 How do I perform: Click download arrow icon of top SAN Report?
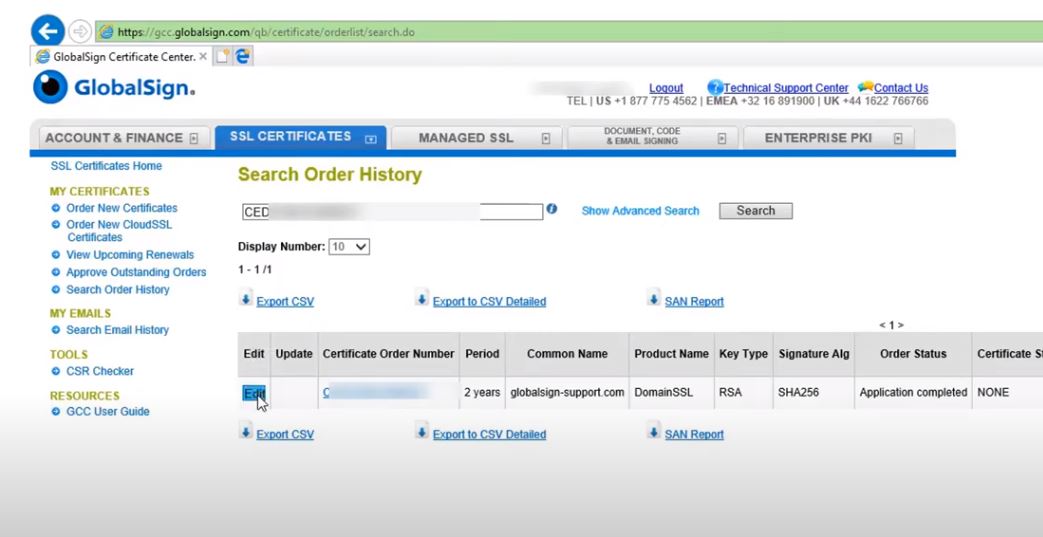click(654, 299)
